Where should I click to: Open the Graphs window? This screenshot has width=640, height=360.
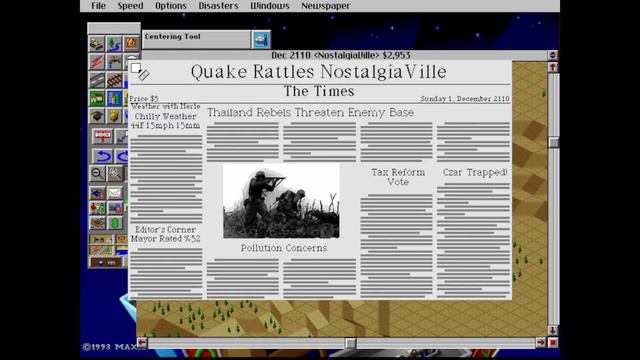[x=115, y=193]
